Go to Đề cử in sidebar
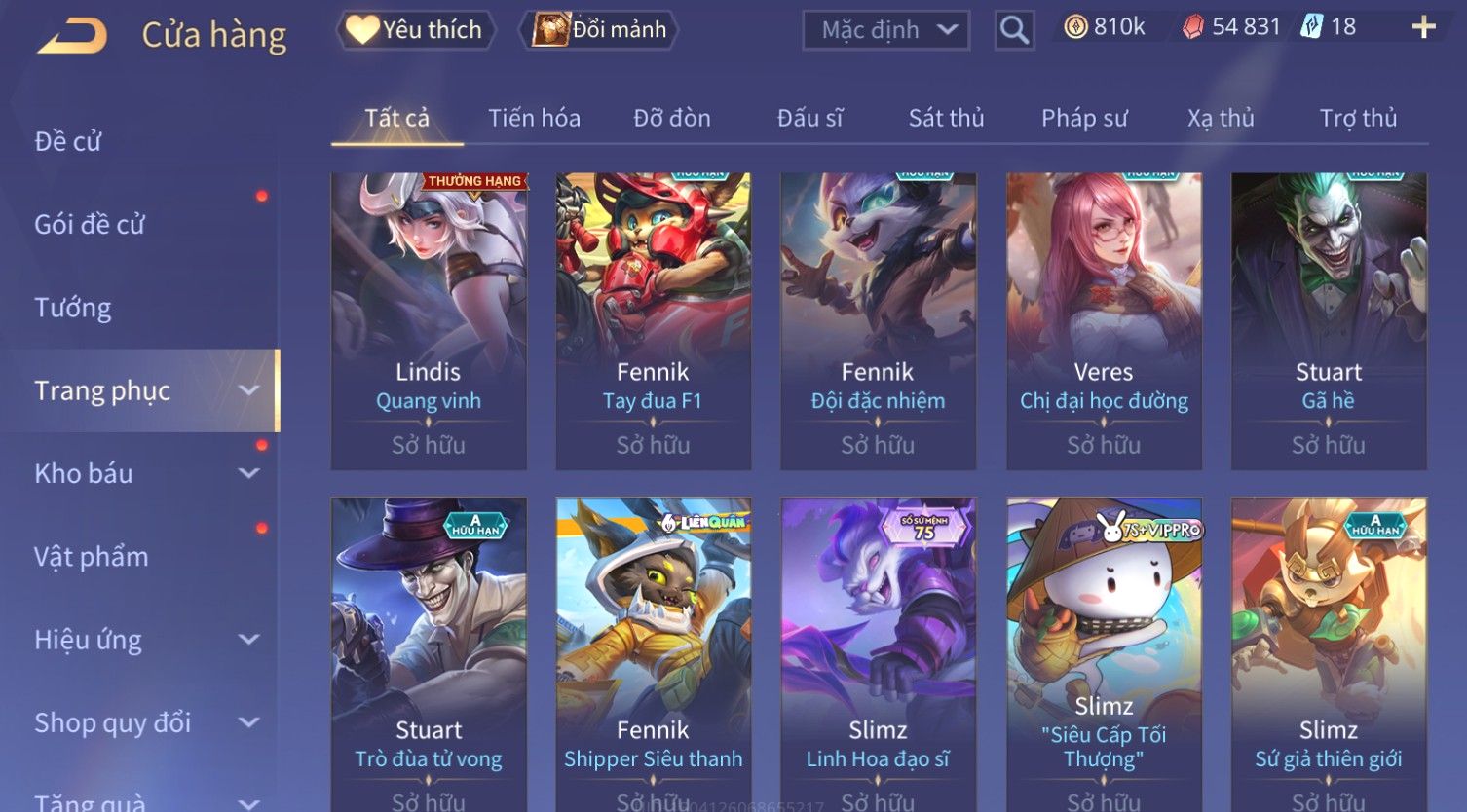 [68, 141]
